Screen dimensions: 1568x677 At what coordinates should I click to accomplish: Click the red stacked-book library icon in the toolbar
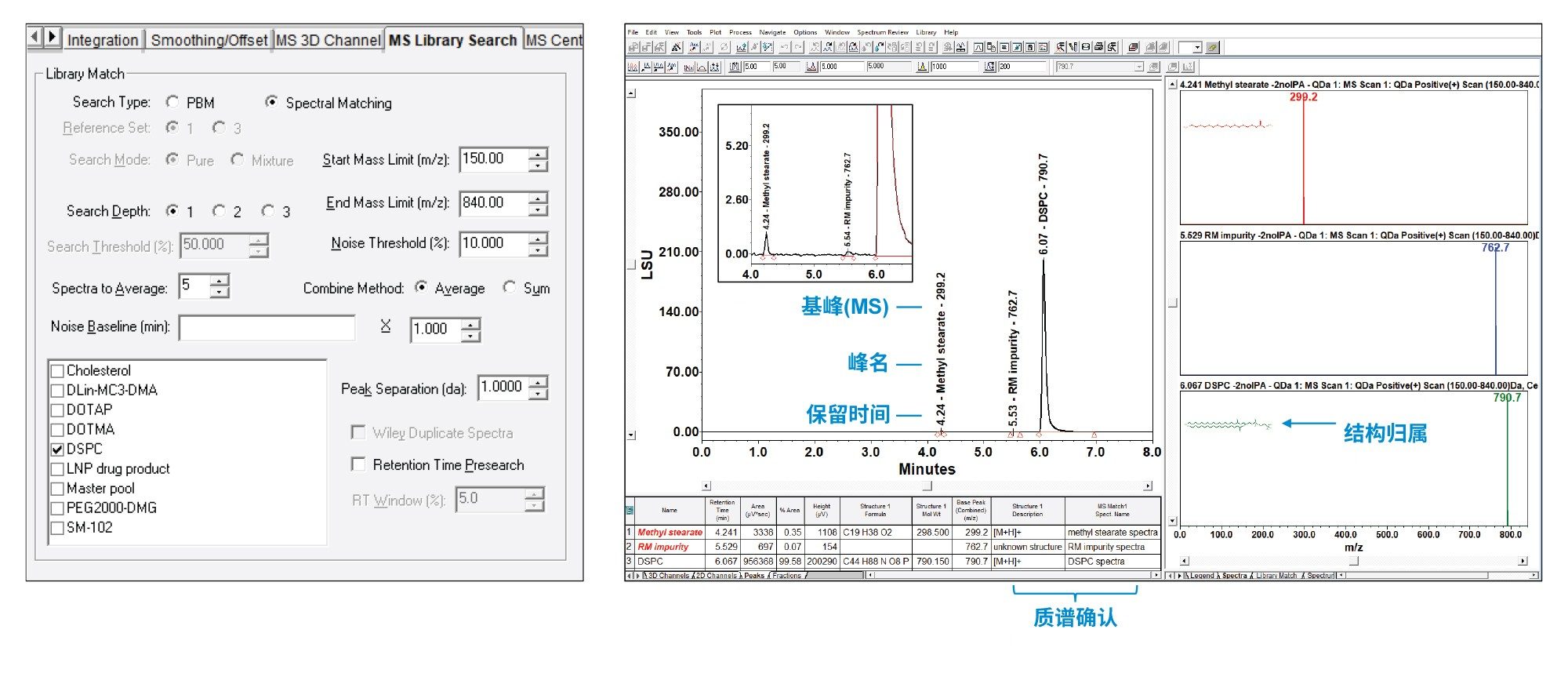pos(1133,47)
